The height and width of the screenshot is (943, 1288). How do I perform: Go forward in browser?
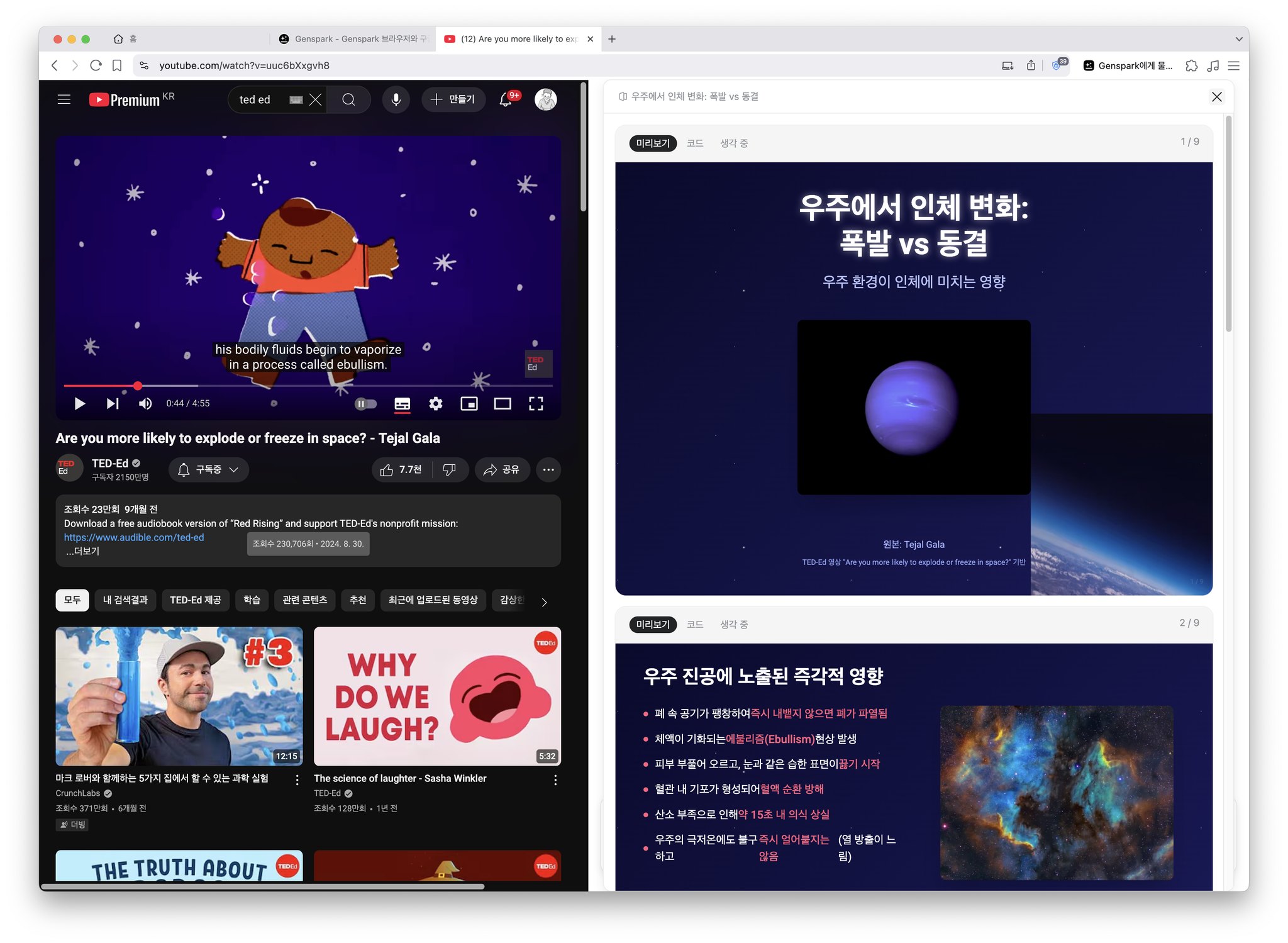[x=75, y=65]
